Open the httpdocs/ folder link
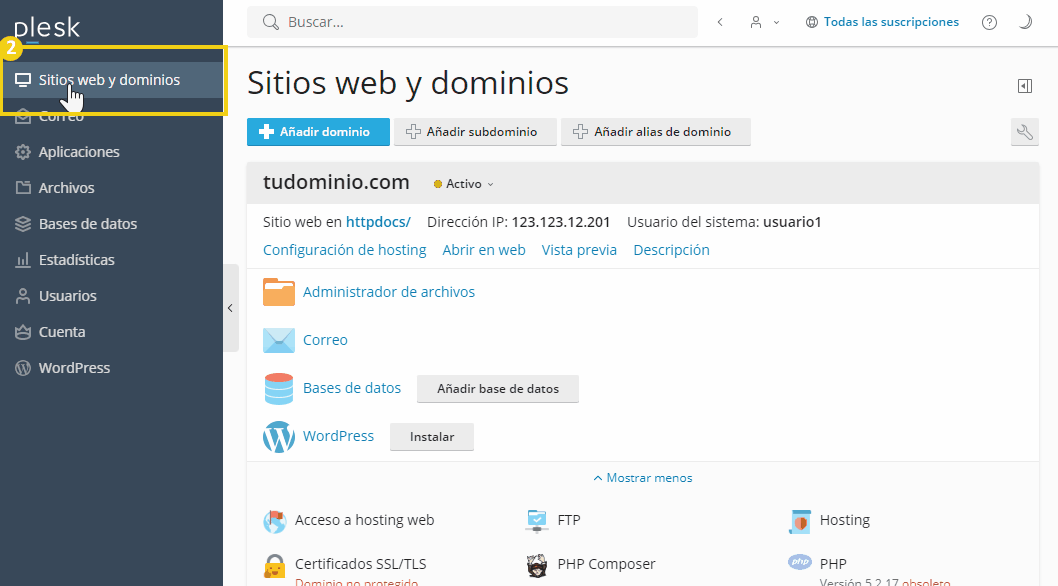Screen dimensions: 1058x586 tap(379, 222)
